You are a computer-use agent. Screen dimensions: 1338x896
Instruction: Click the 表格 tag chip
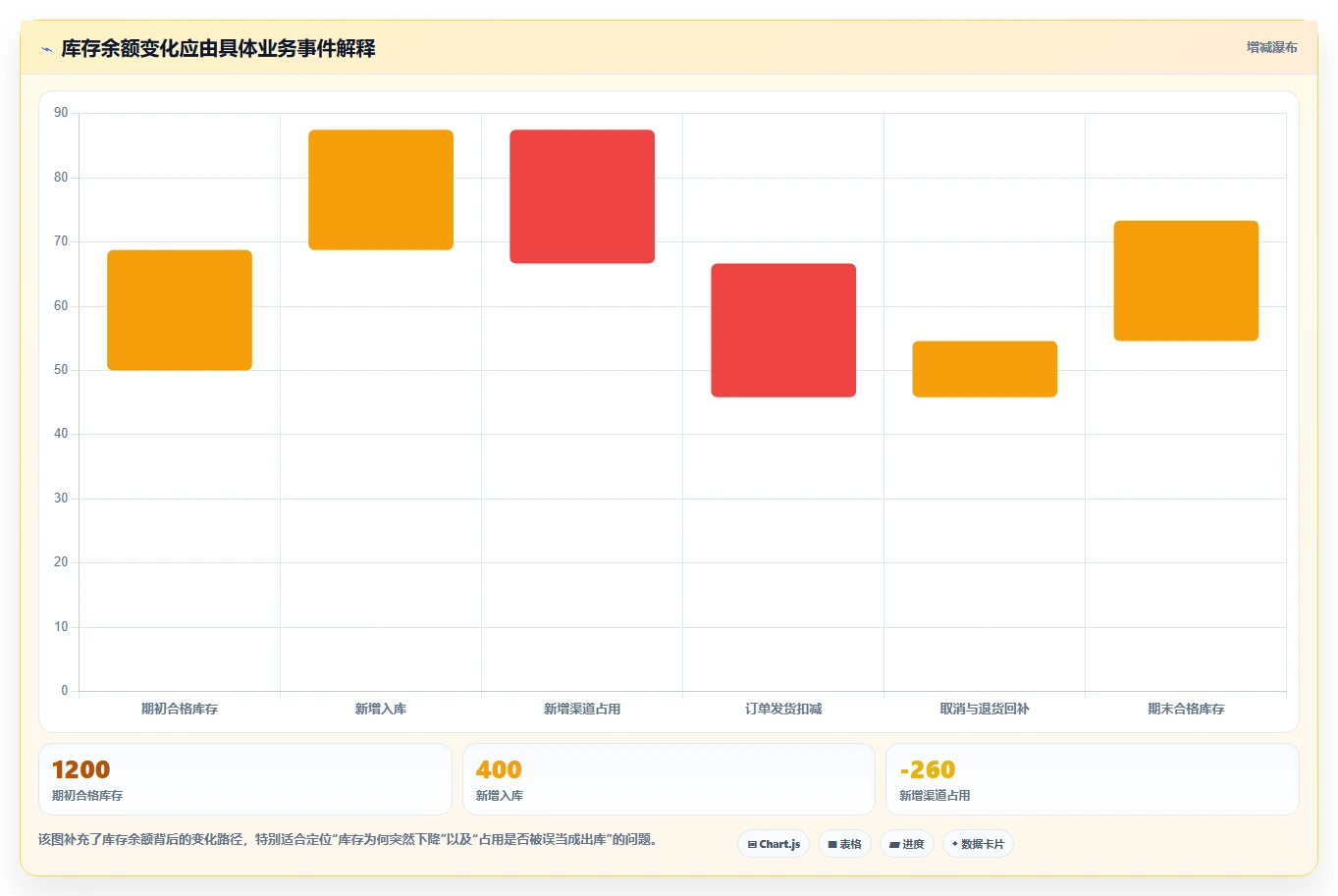click(x=844, y=844)
